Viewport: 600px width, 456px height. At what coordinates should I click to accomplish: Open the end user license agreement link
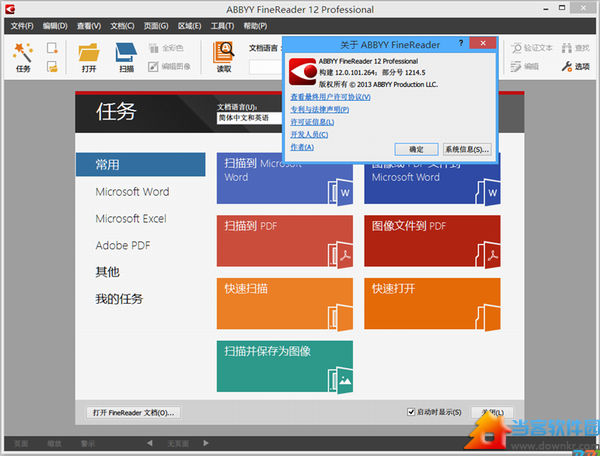coord(330,97)
